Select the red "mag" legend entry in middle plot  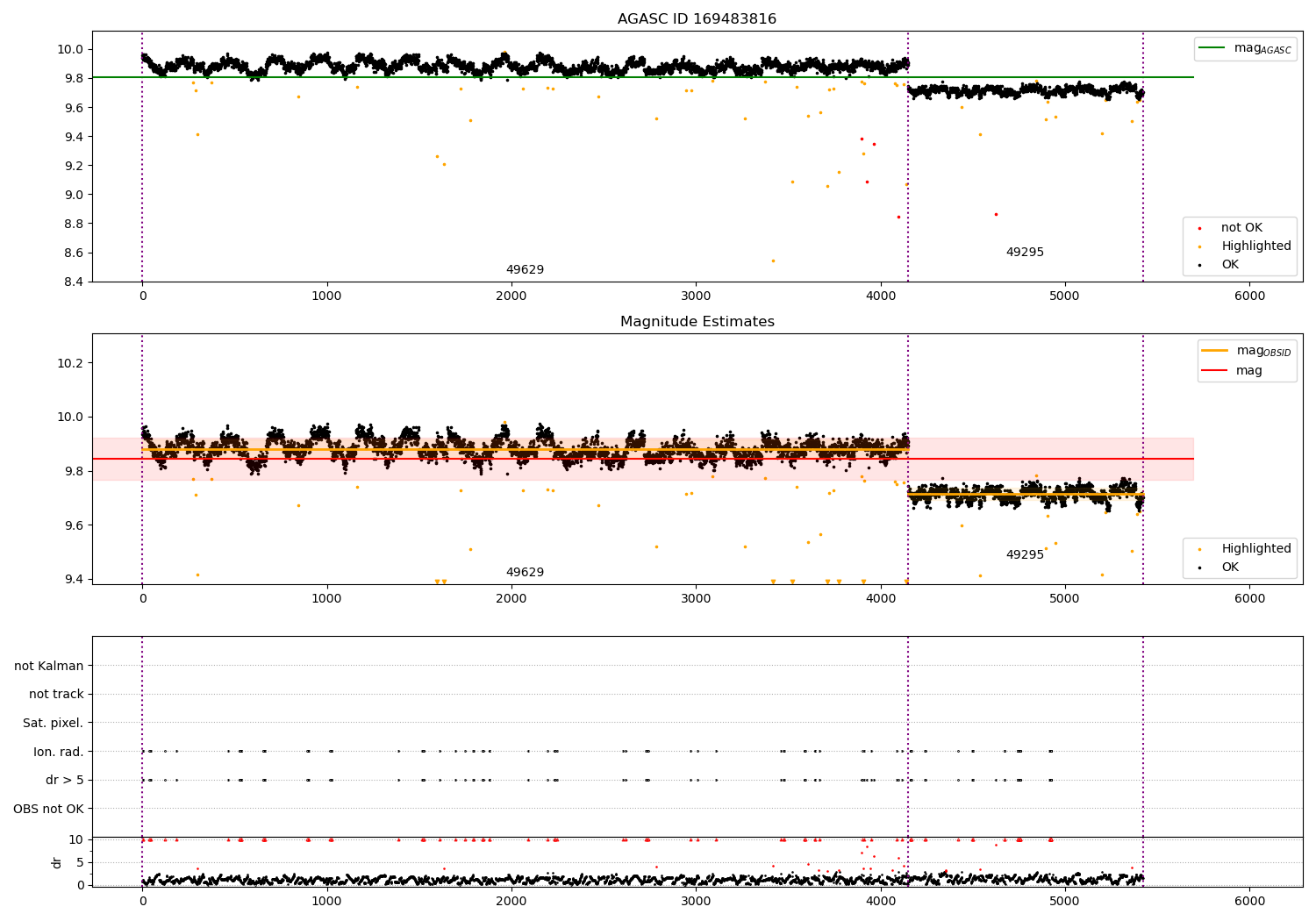1233,371
